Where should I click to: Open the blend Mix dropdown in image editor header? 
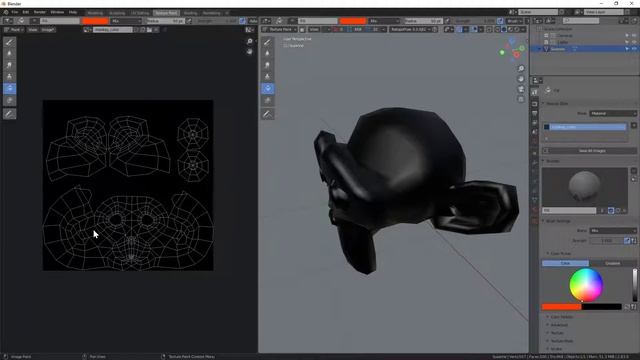(126, 21)
